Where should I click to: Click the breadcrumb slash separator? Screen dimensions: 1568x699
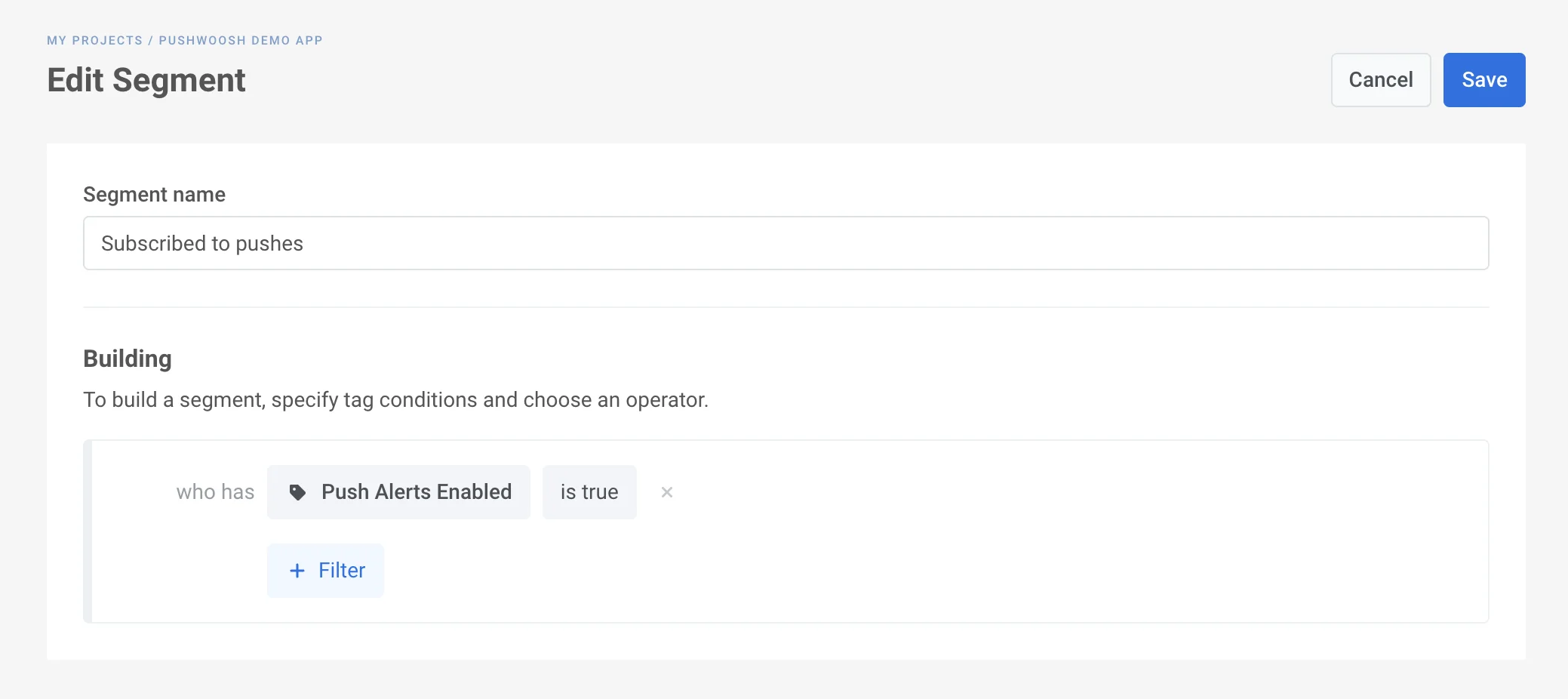point(151,41)
